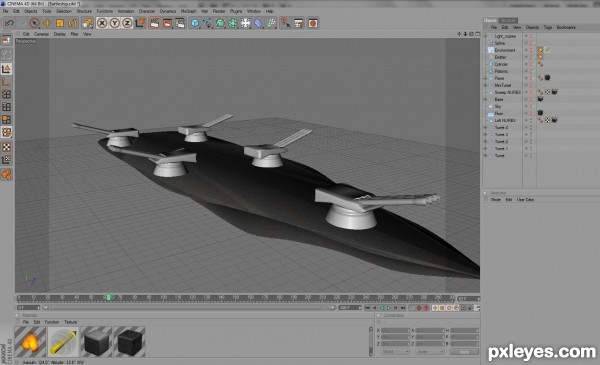Open the Selection menu
Viewport: 600px width, 365px height.
64,11
